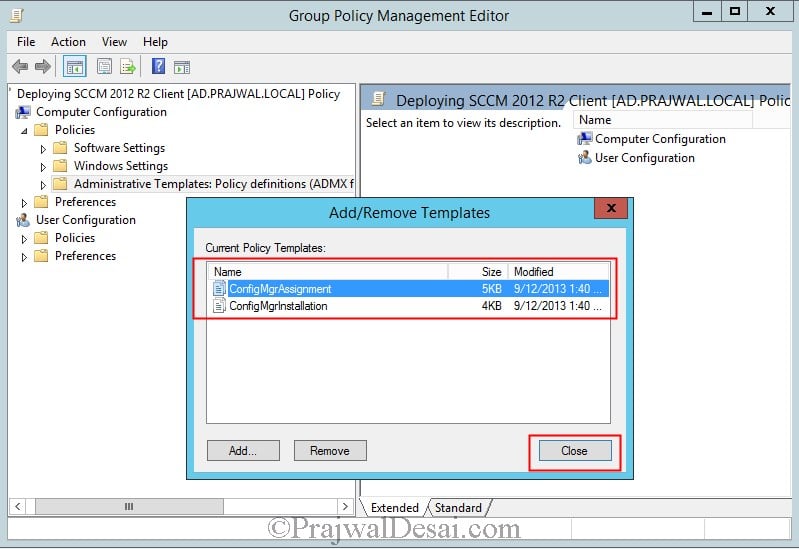Click tree pane scroll right arrow
Image resolution: width=799 pixels, height=549 pixels.
(345, 506)
